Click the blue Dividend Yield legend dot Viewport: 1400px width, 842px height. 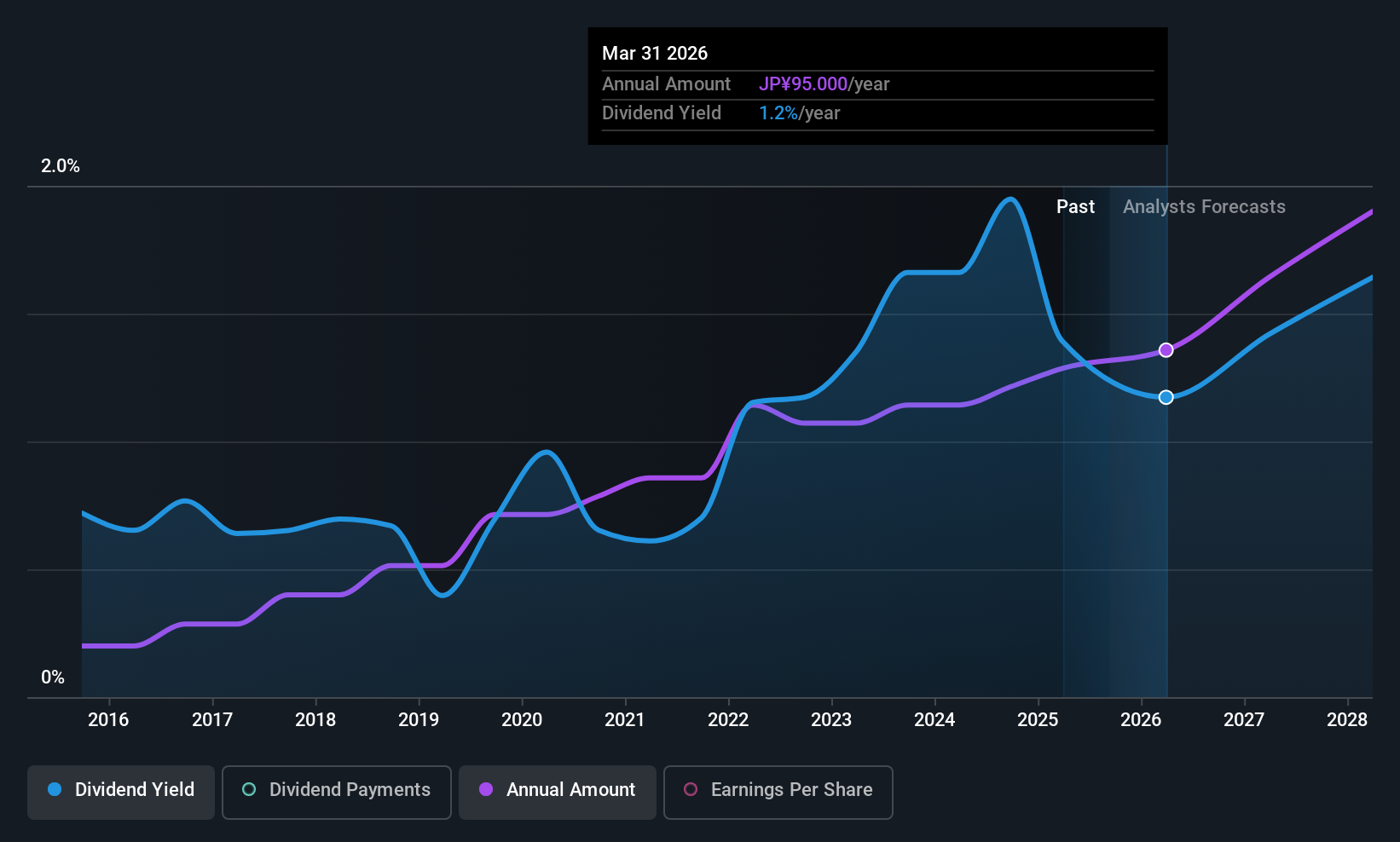(x=55, y=789)
